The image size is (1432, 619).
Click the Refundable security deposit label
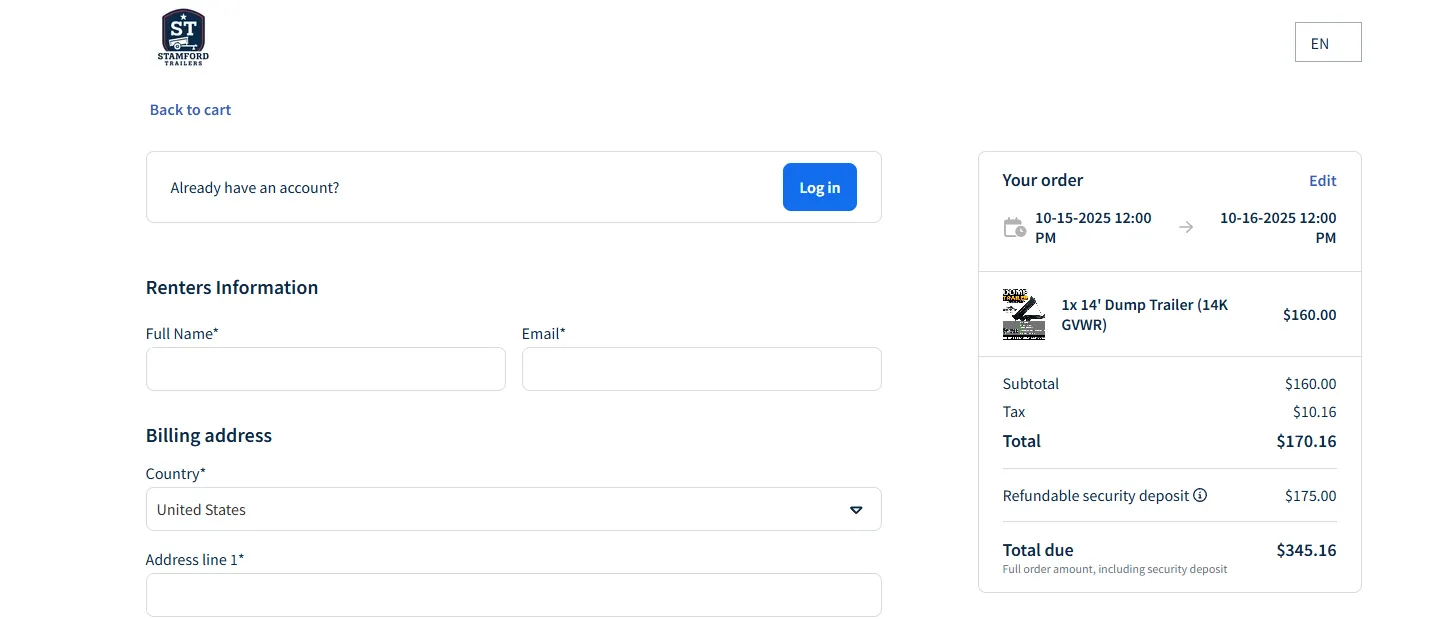(x=1095, y=496)
